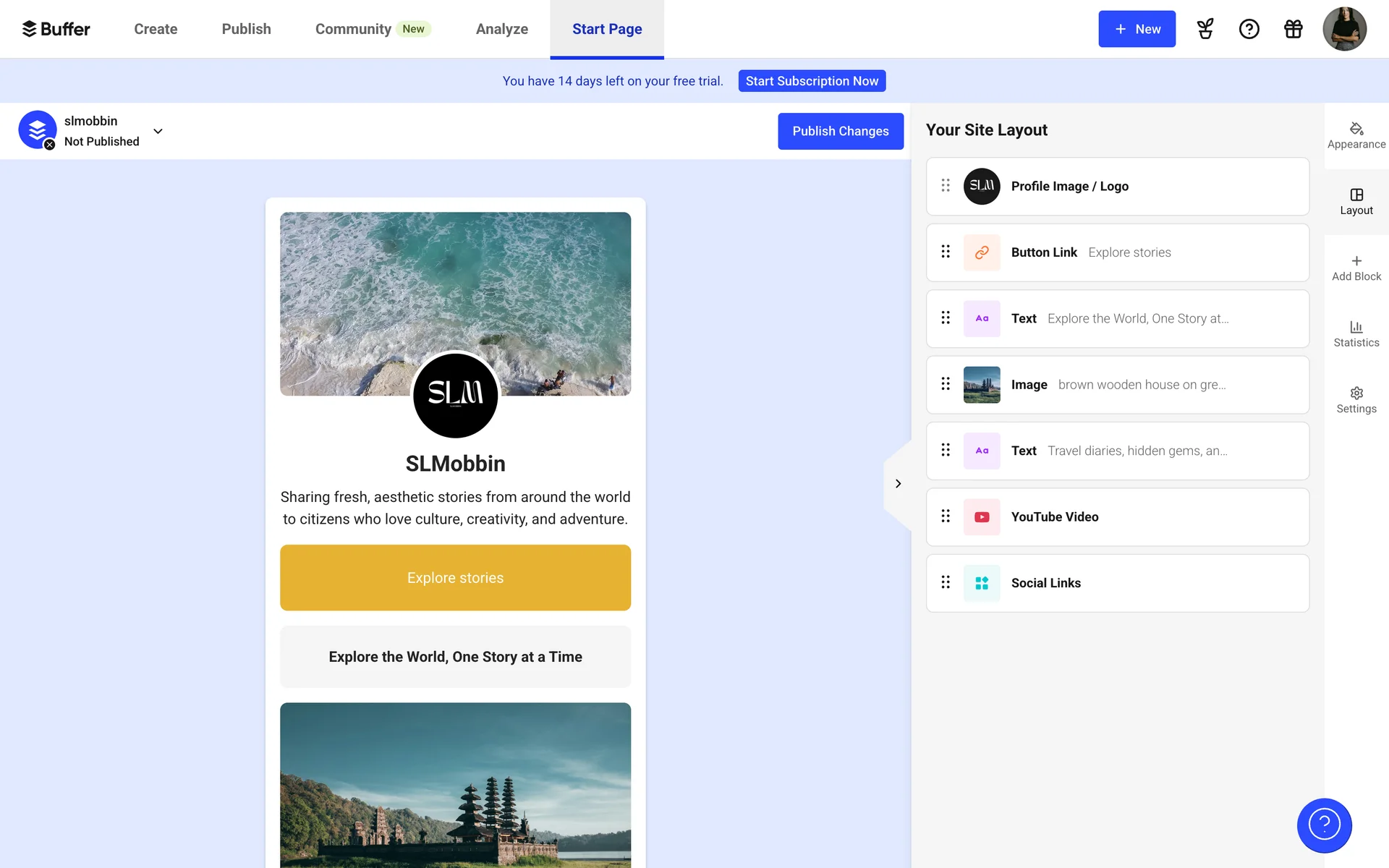Collapse the layout panel with the arrow
The height and width of the screenshot is (868, 1389).
point(898,483)
